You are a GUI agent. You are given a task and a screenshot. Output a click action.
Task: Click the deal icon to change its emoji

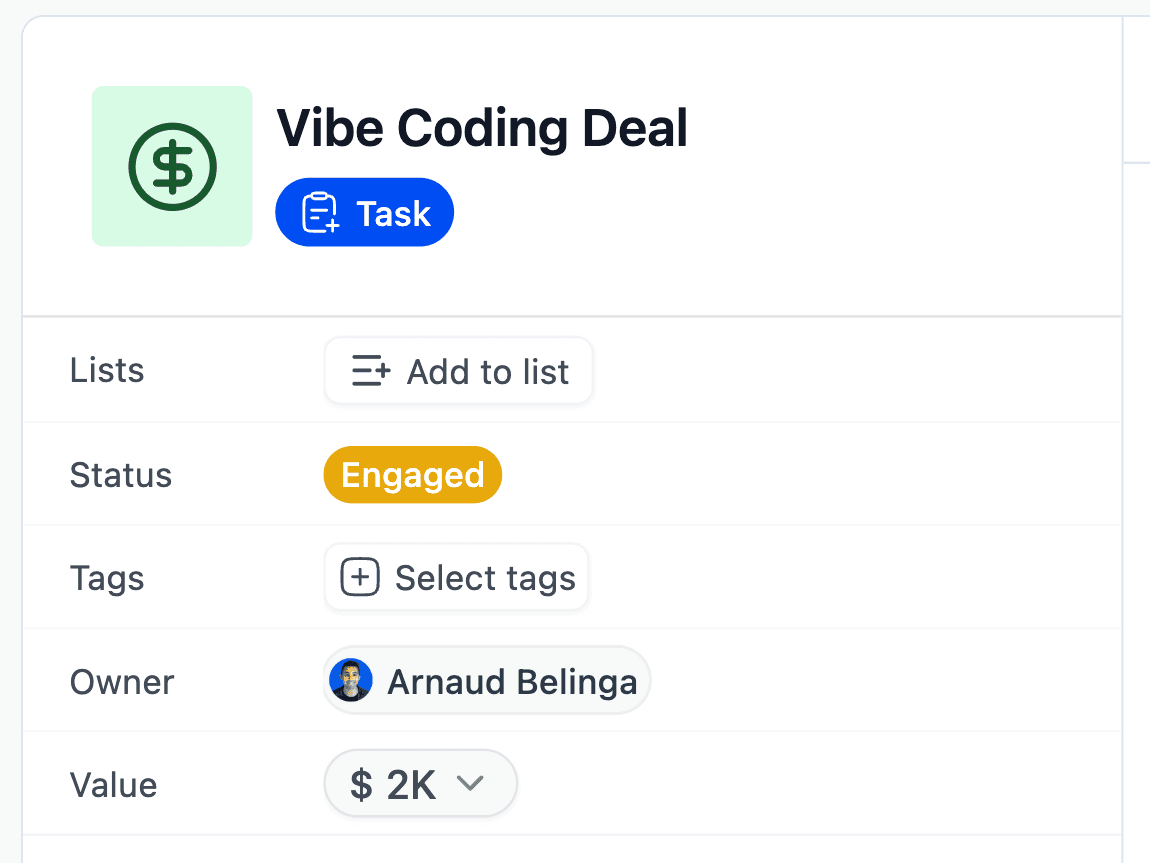[x=171, y=166]
